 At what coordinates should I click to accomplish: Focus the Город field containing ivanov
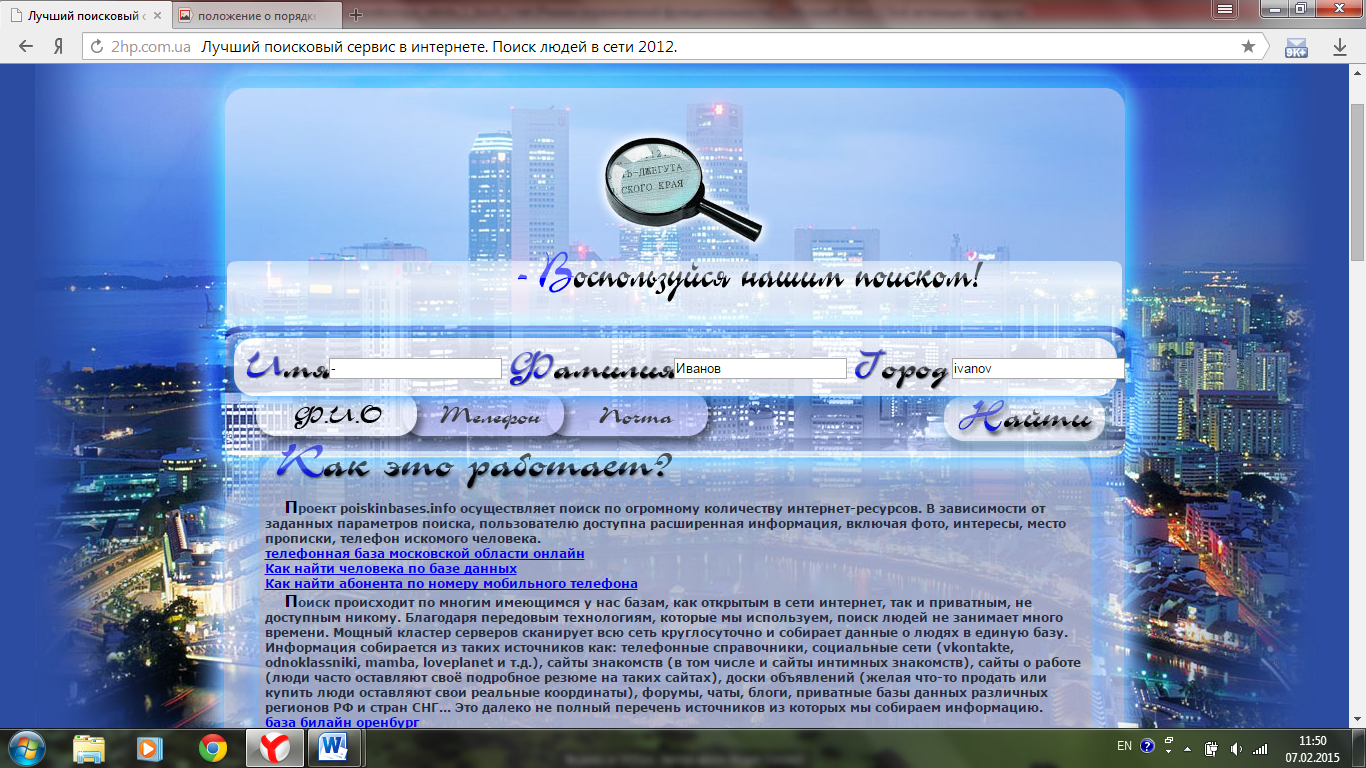[x=1037, y=368]
